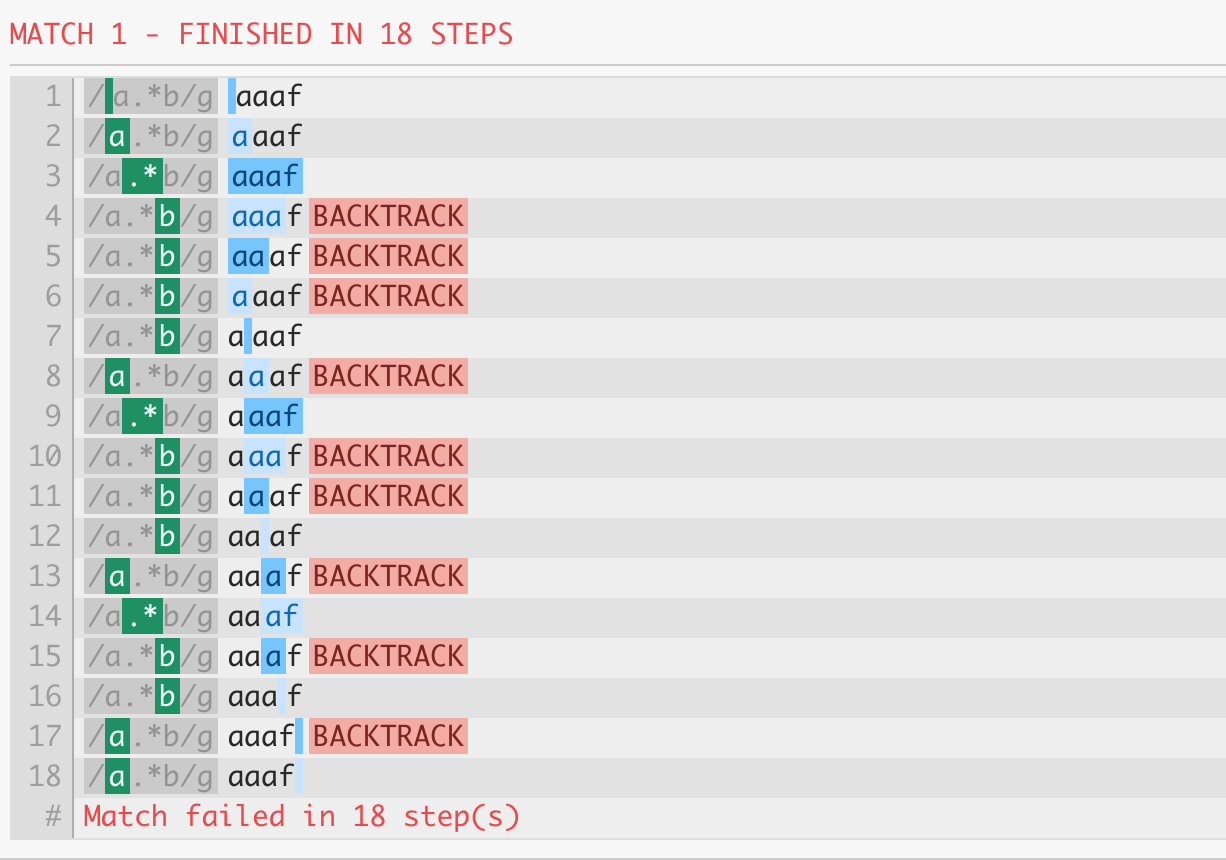Click the test string on step 16
Screen dimensions: 1226x860
tap(264, 697)
